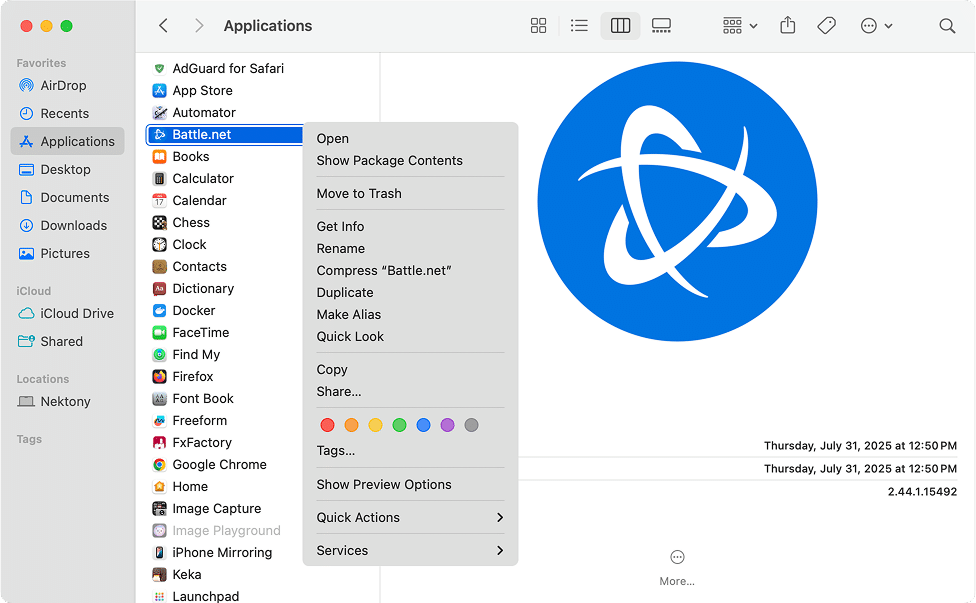Screen dimensions: 976x603
Task: Click the Battle.net preview logo
Action: (677, 201)
